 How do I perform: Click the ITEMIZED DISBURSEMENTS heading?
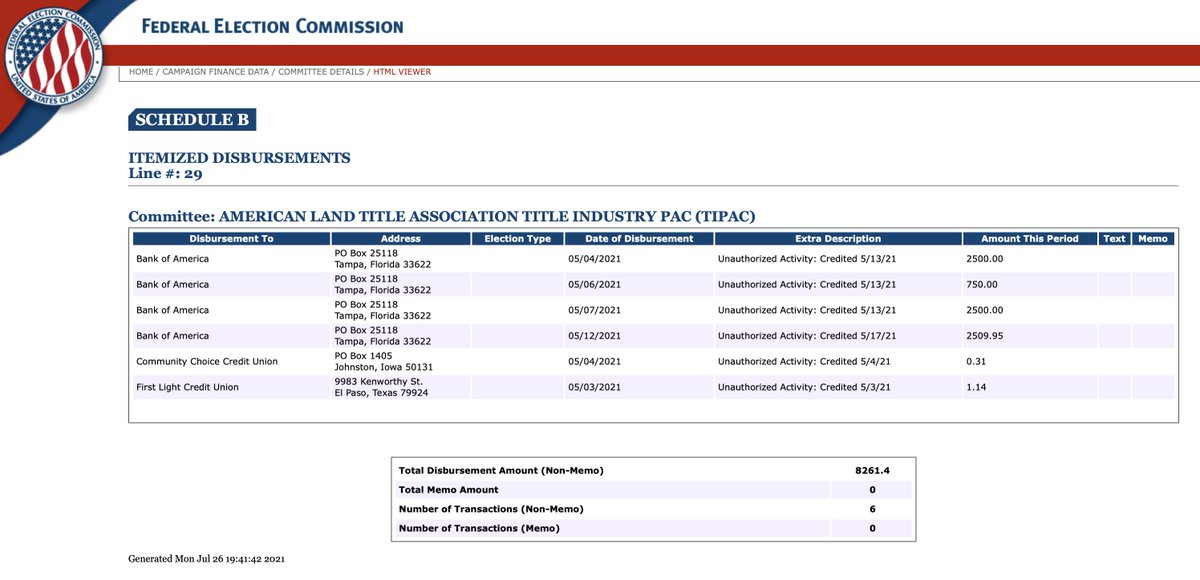point(240,158)
